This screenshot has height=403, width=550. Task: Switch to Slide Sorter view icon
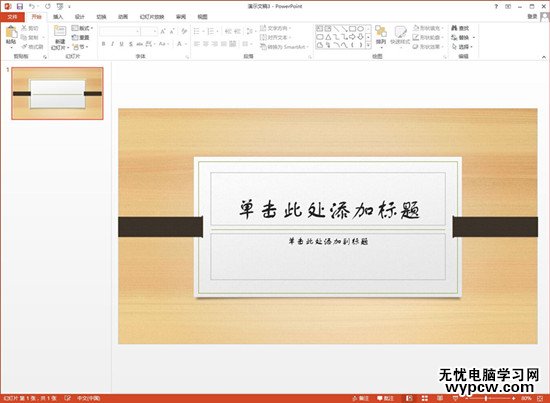click(x=425, y=398)
